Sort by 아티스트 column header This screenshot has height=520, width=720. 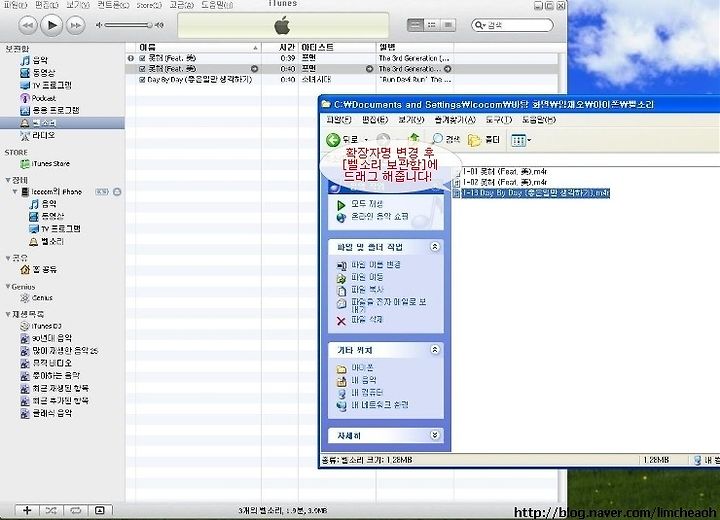337,47
